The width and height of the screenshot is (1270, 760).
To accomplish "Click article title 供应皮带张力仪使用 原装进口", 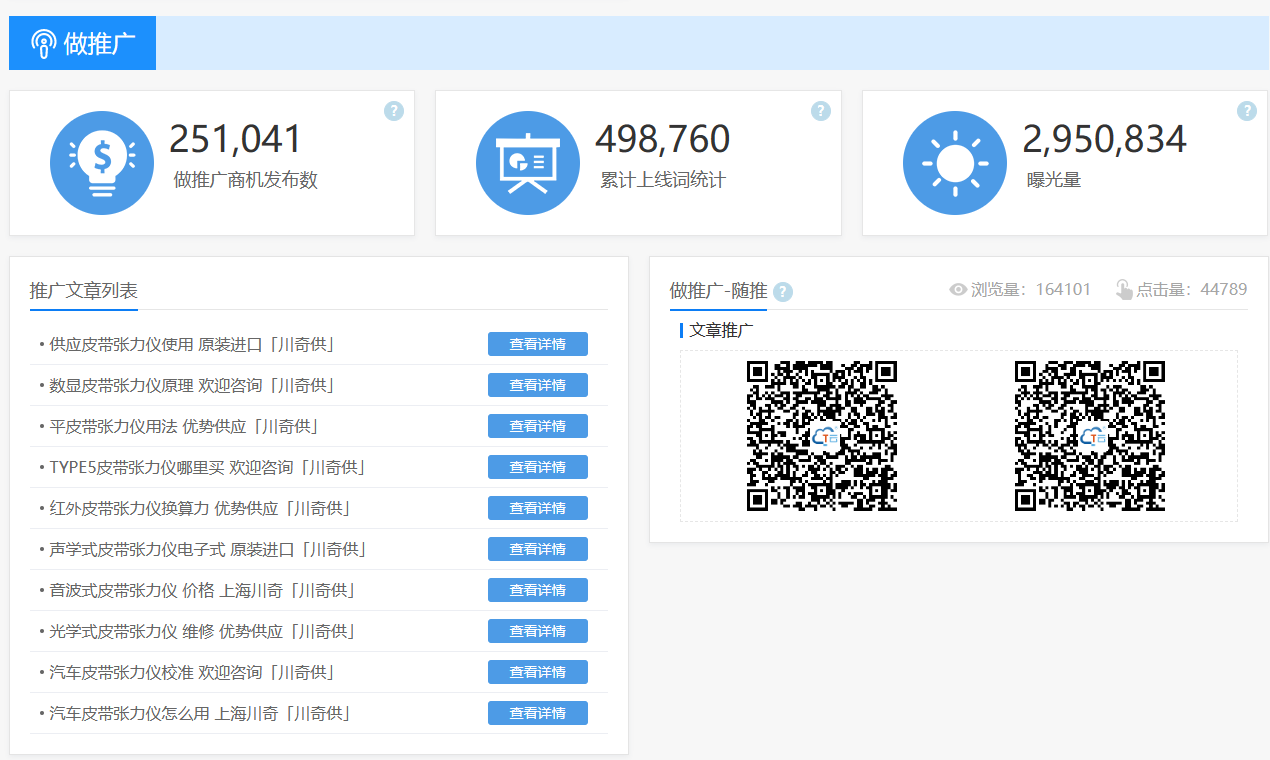I will (x=192, y=344).
